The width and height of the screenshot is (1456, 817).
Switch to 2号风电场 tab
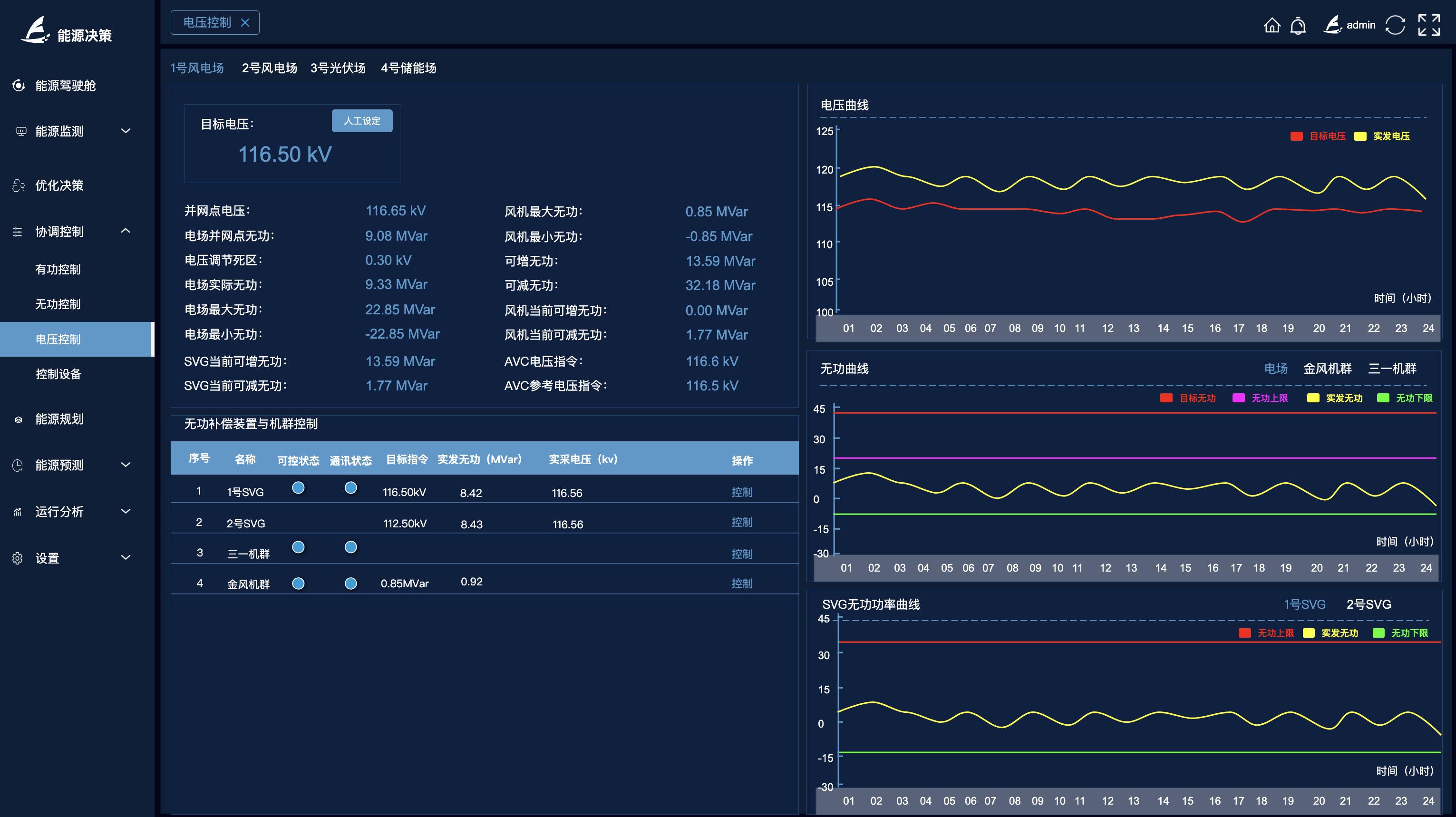tap(269, 68)
